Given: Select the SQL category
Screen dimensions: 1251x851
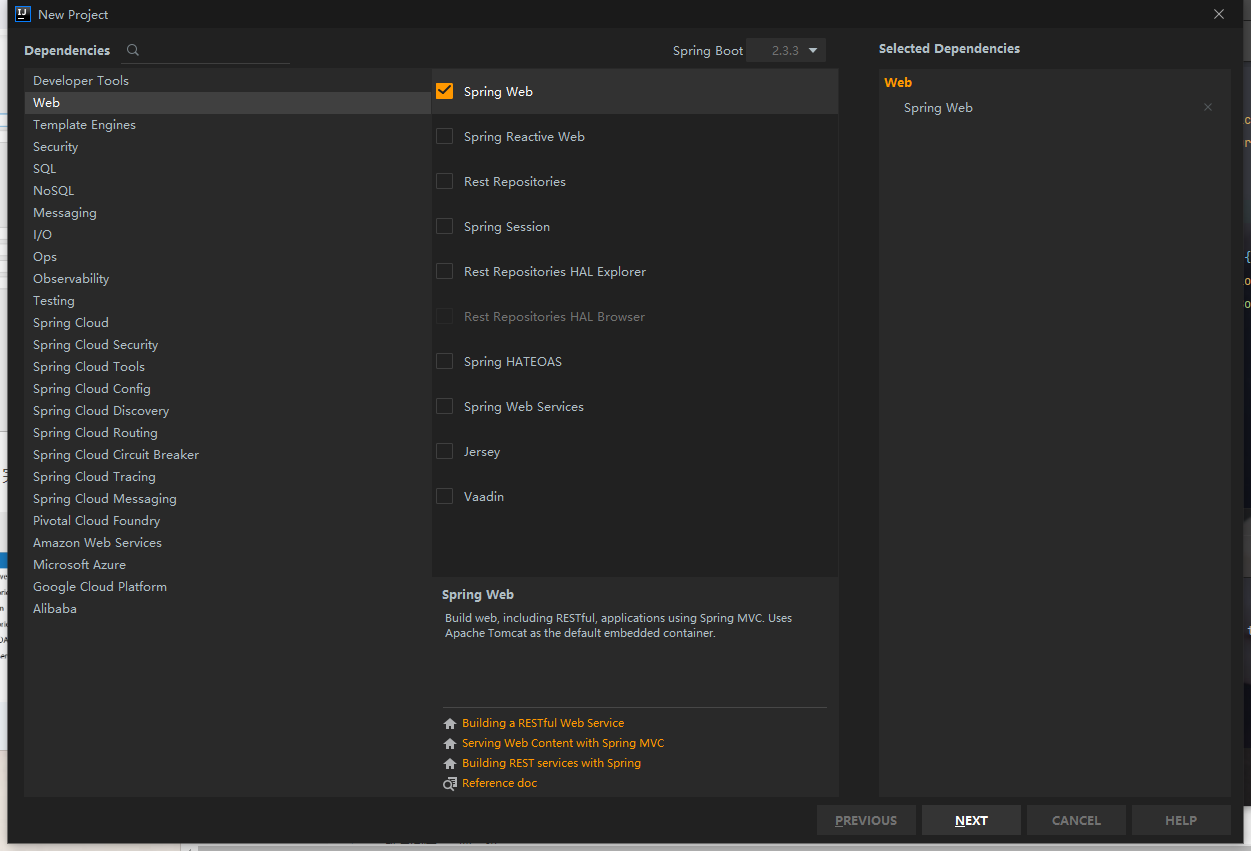Looking at the screenshot, I should click(228, 168).
